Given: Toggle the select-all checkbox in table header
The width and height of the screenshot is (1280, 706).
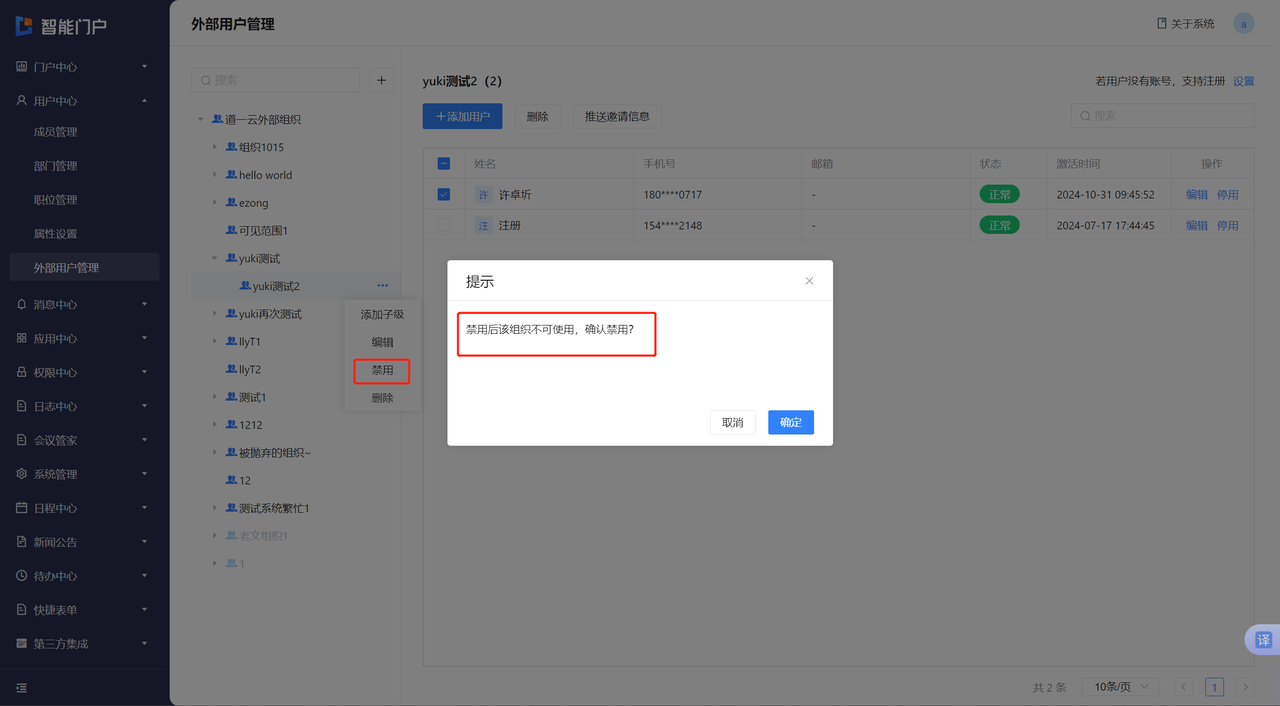Looking at the screenshot, I should tap(444, 164).
